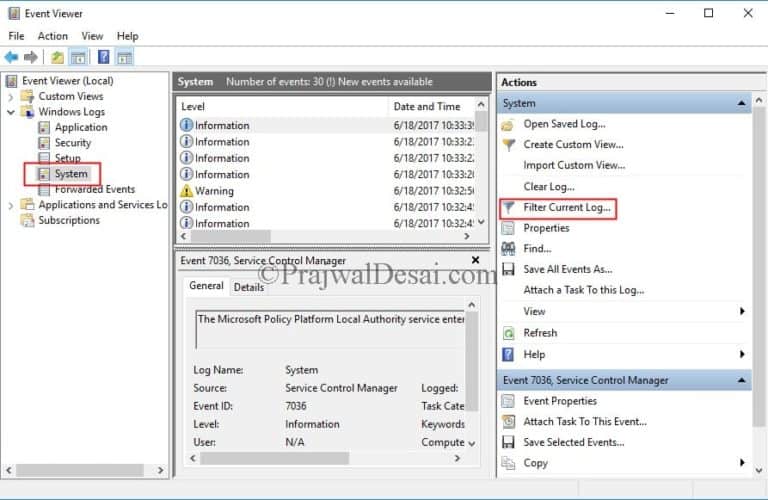This screenshot has height=500, width=768.
Task: Click the Security log icon in the tree
Action: pos(44,143)
